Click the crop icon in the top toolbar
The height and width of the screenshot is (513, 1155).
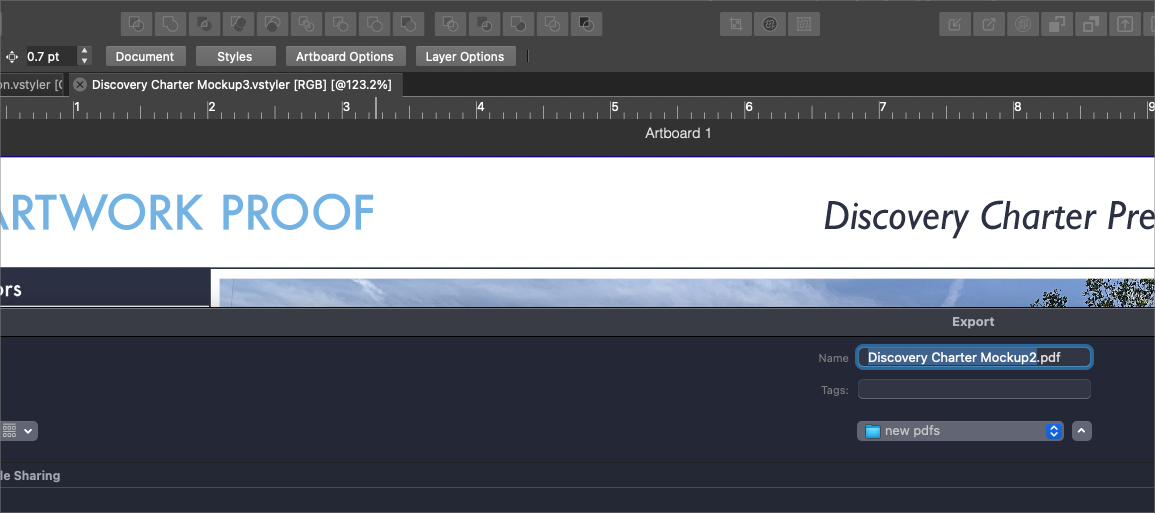(x=736, y=24)
